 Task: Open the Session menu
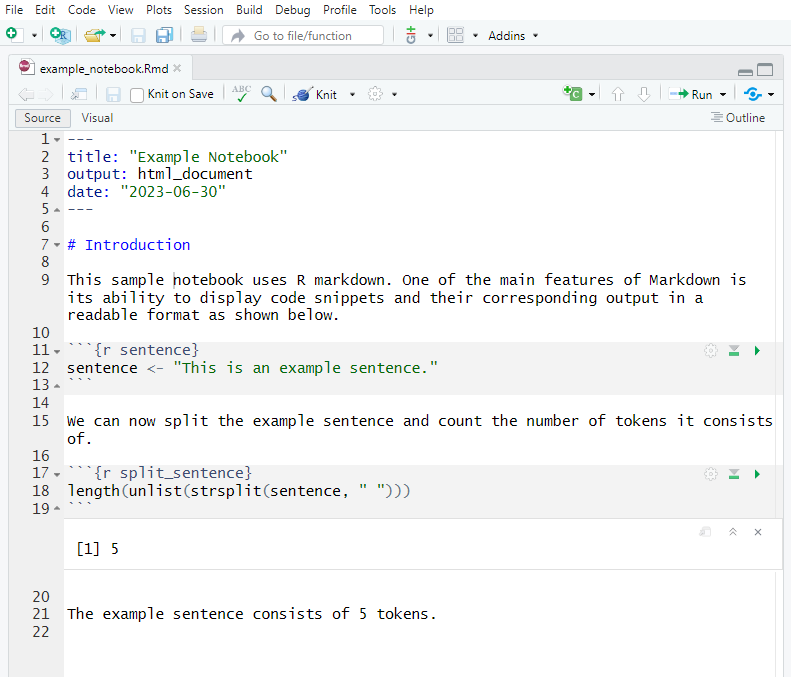[x=204, y=10]
